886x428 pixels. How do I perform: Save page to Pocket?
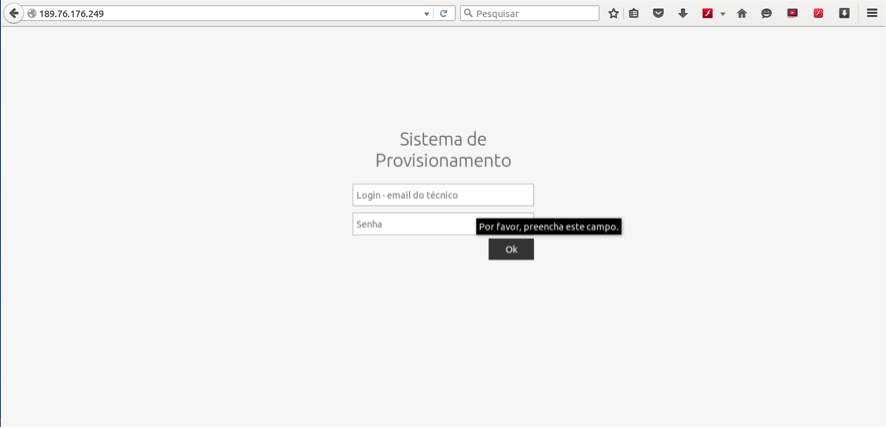658,13
